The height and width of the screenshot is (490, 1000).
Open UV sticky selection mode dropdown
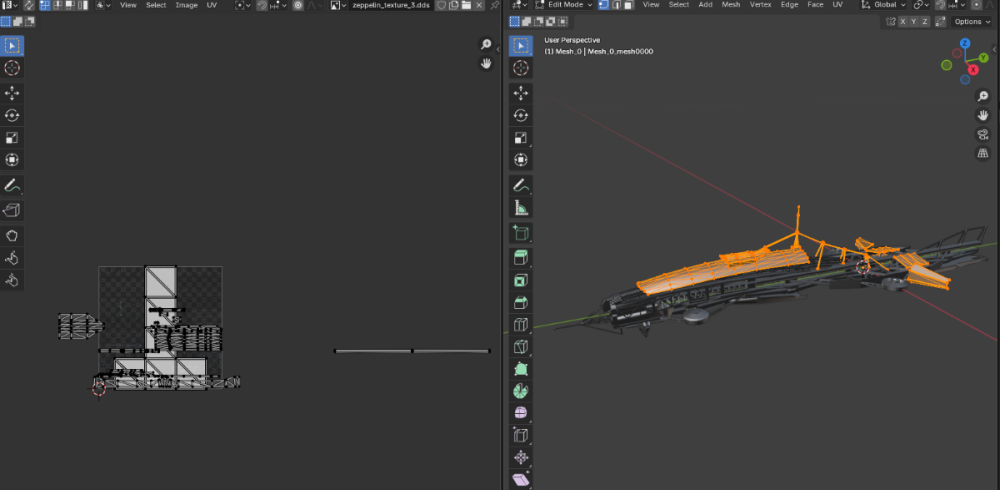coord(103,5)
